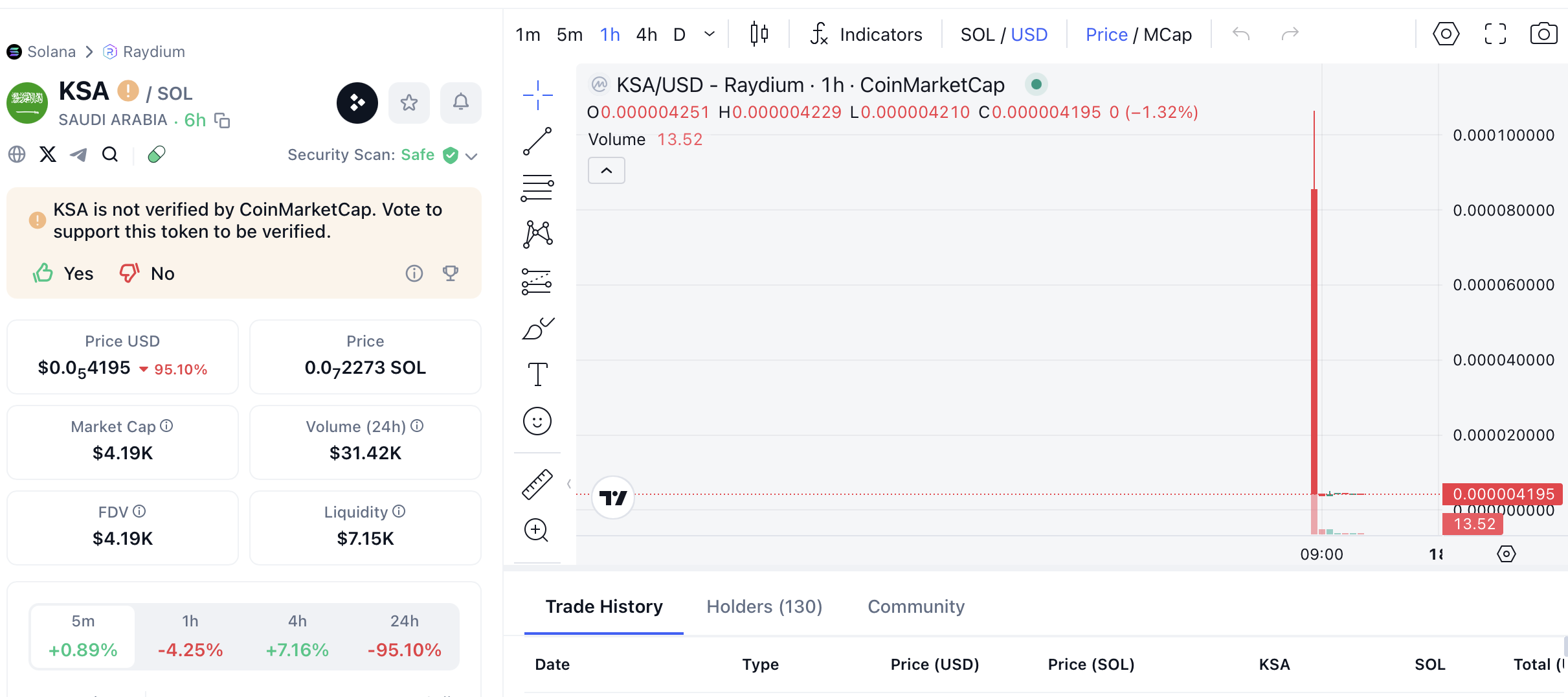1568x697 pixels.
Task: Open chart settings hexagon icon in top toolbar
Action: [1446, 34]
